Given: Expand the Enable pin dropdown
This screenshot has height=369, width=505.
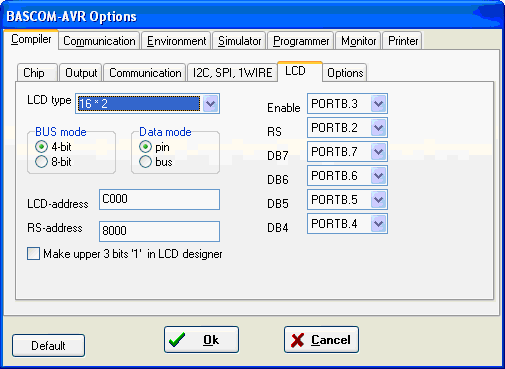Looking at the screenshot, I should point(378,104).
